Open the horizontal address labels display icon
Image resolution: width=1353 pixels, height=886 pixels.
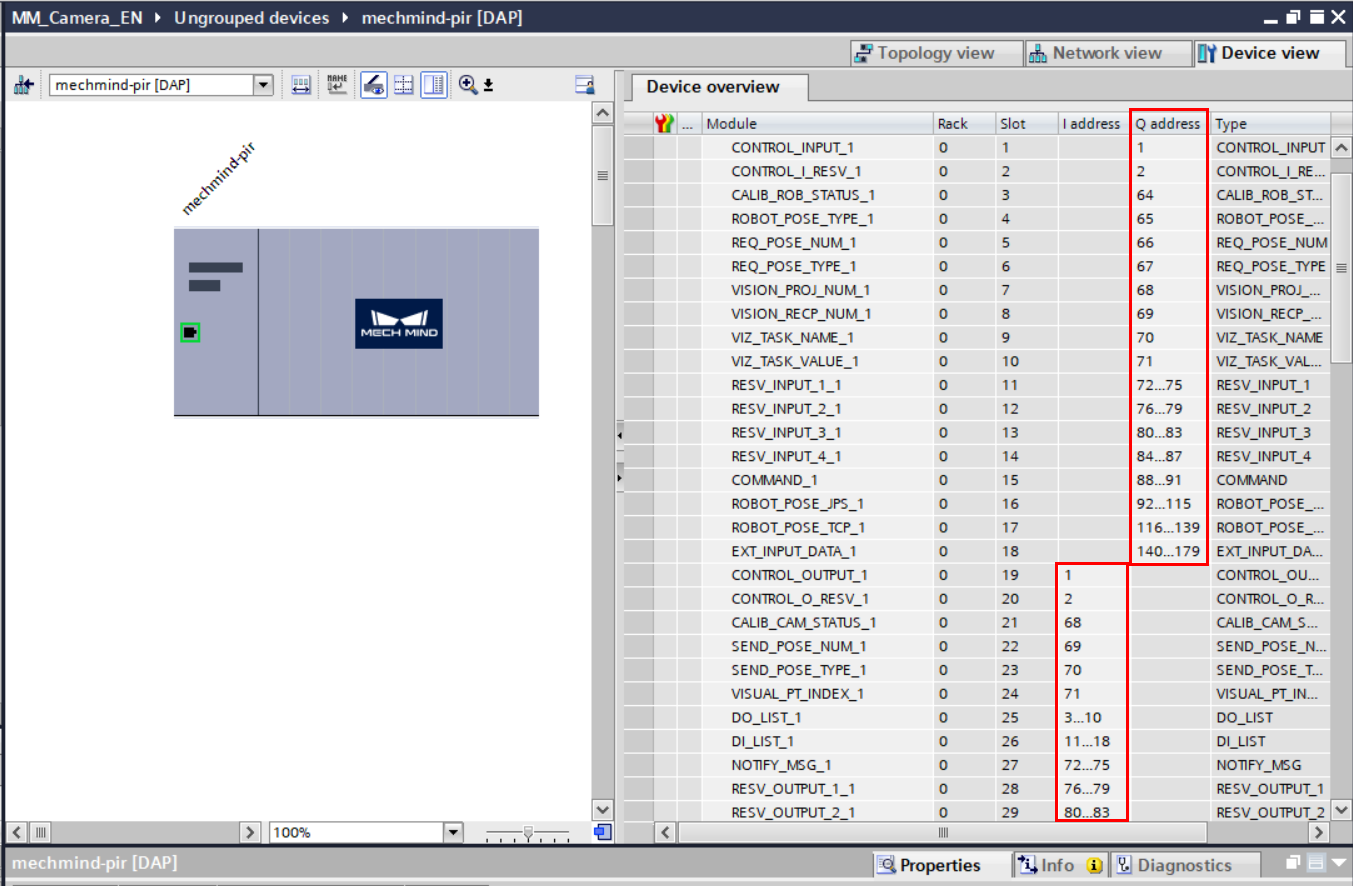[x=301, y=84]
